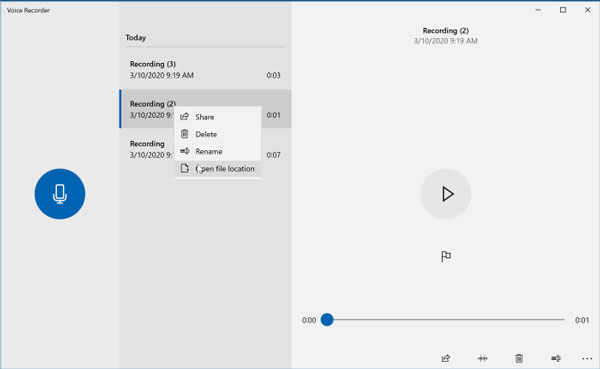Open the See more ellipsis menu
600x369 pixels.
point(587,359)
